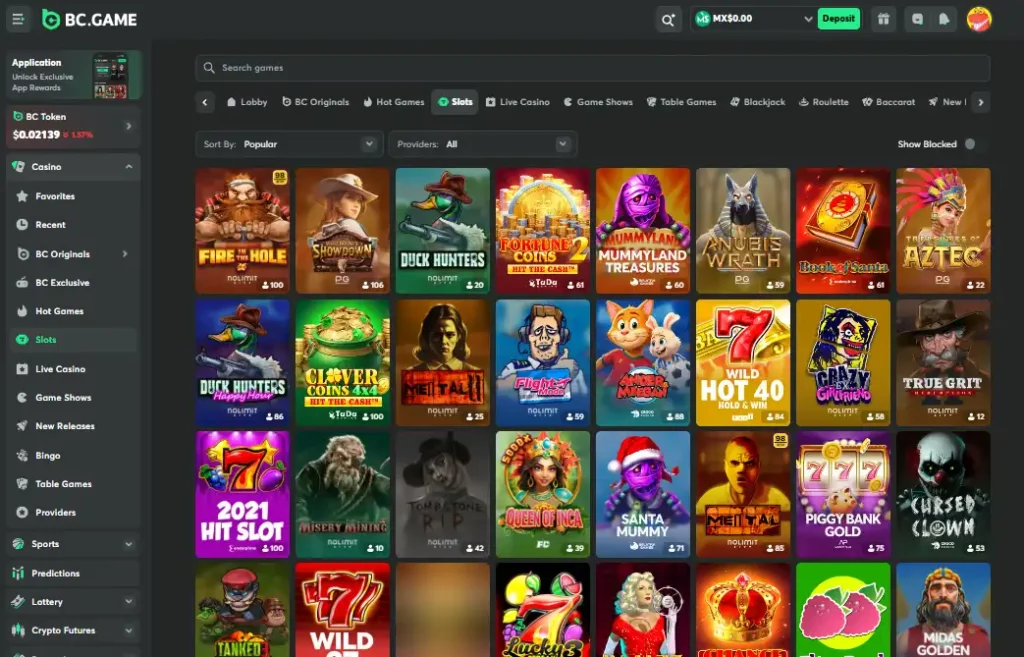Switch to the Roulette tab
The image size is (1024, 657).
[x=824, y=102]
